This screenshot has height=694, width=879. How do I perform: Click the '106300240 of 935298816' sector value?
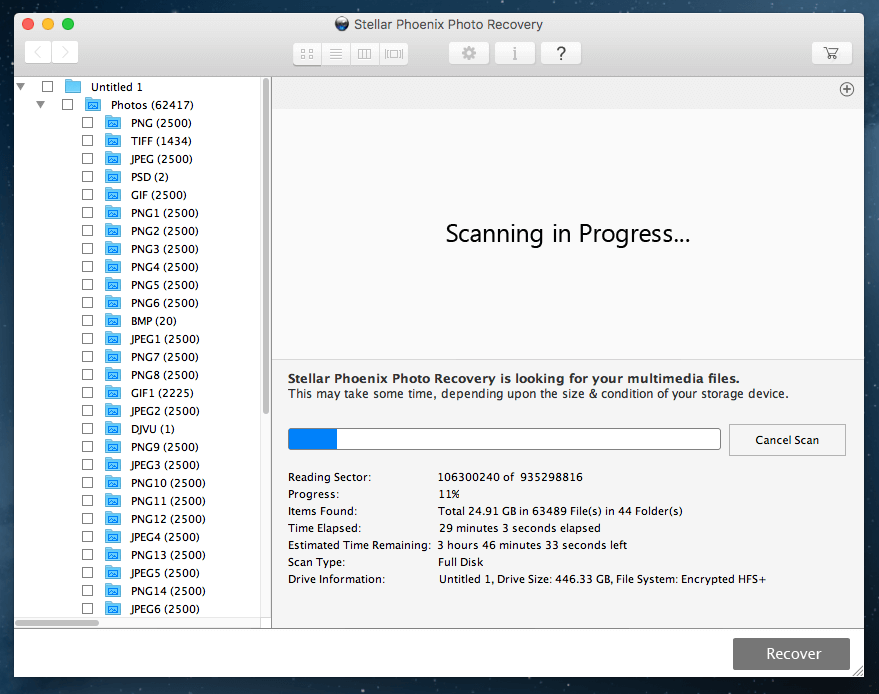pyautogui.click(x=510, y=477)
